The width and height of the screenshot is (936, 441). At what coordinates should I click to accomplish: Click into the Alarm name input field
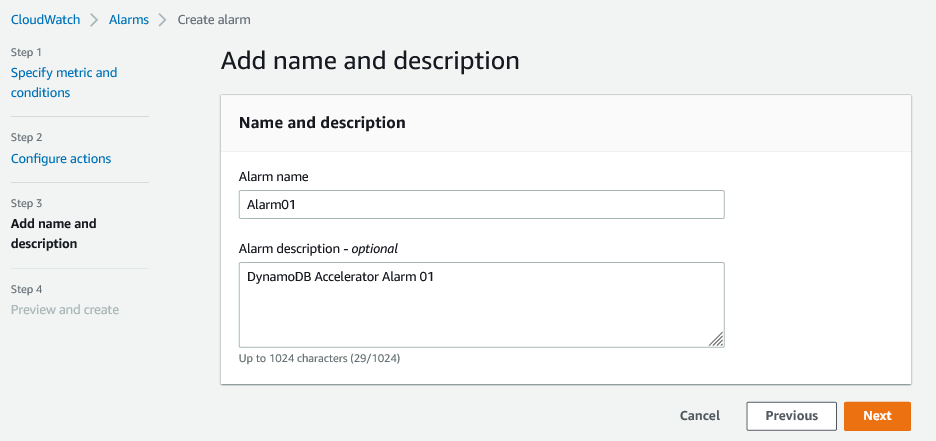[481, 205]
